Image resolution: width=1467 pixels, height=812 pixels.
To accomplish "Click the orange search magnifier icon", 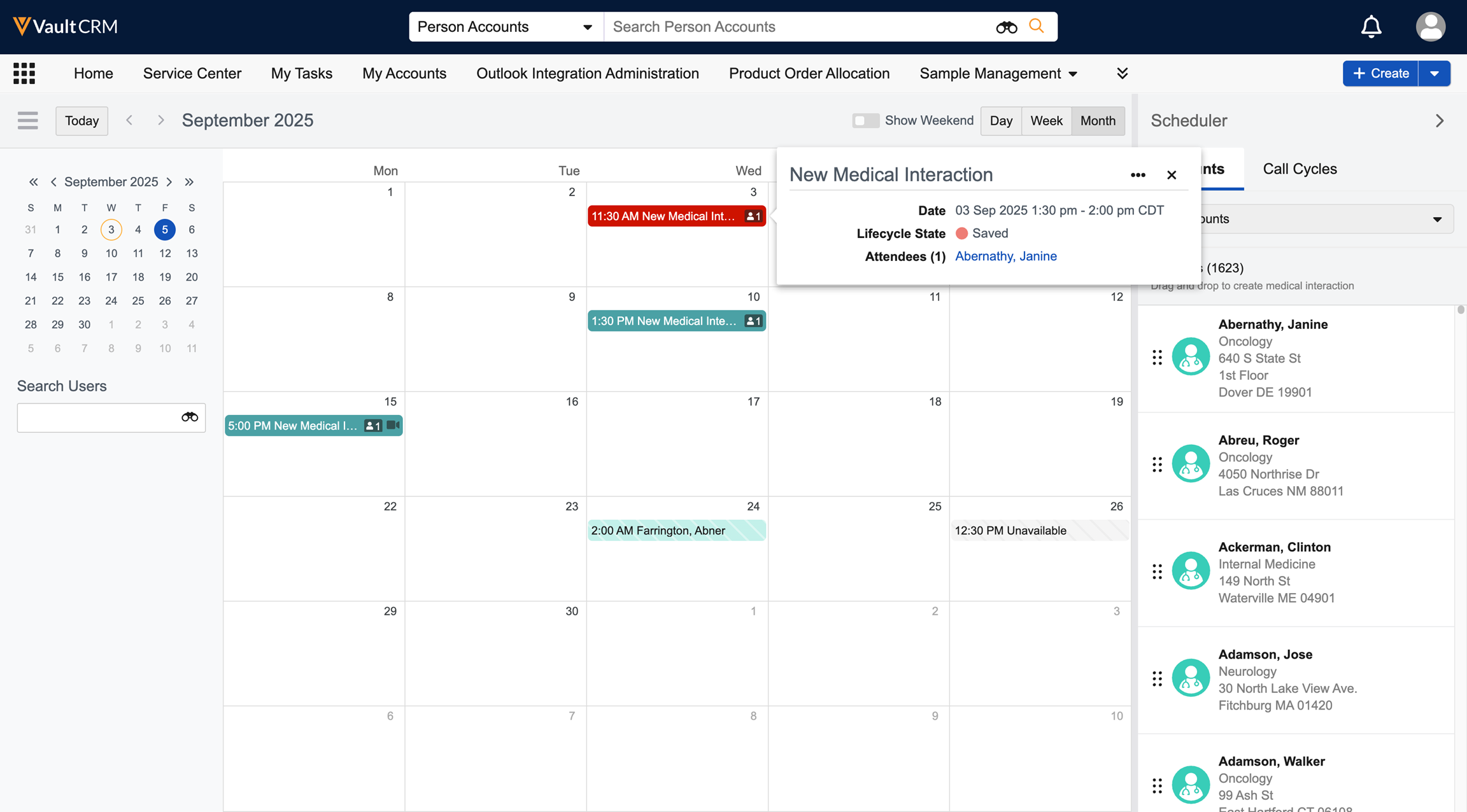I will tap(1037, 26).
